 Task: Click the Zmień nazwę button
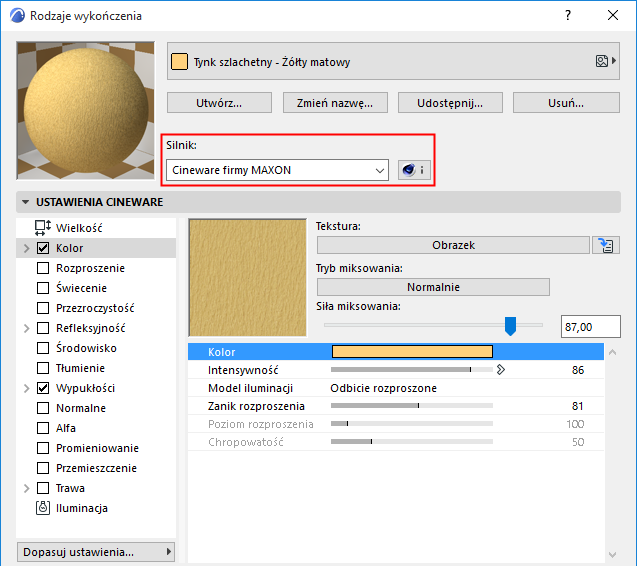tap(335, 103)
